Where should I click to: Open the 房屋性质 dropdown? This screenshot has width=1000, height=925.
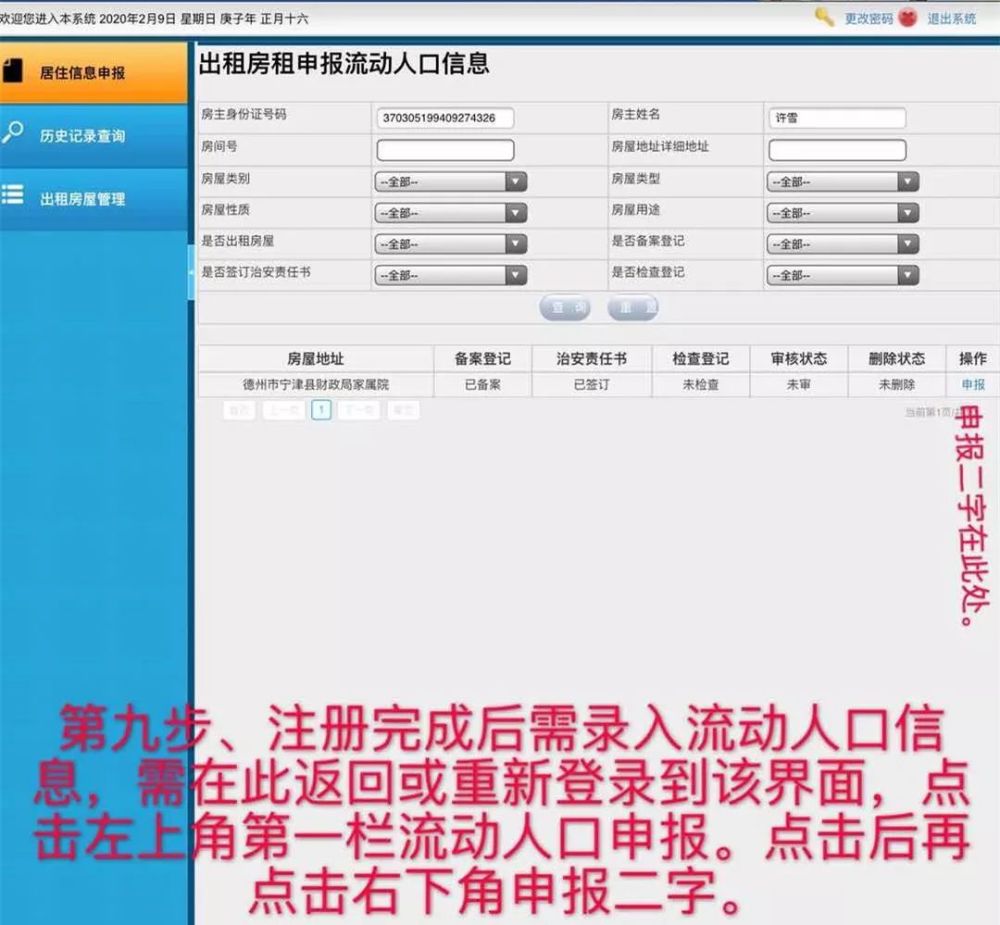point(451,212)
